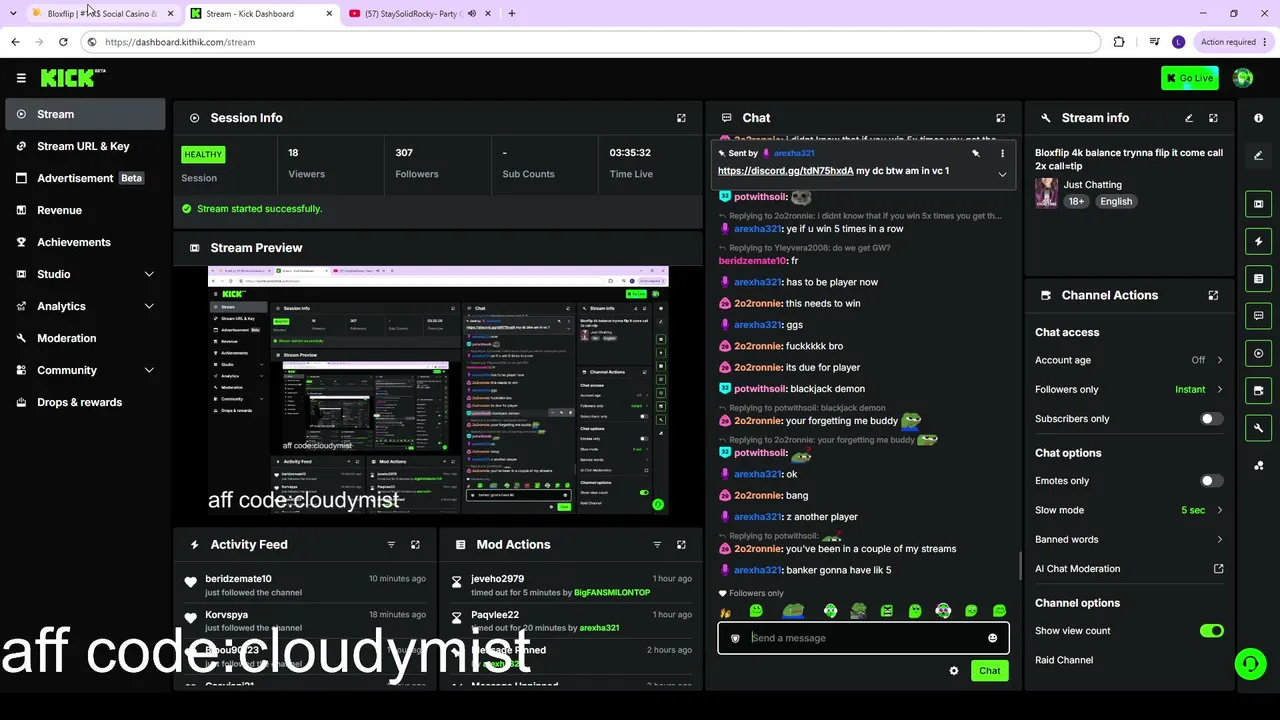
Task: Expand the Session Info panel to fullscreen
Action: pos(681,118)
